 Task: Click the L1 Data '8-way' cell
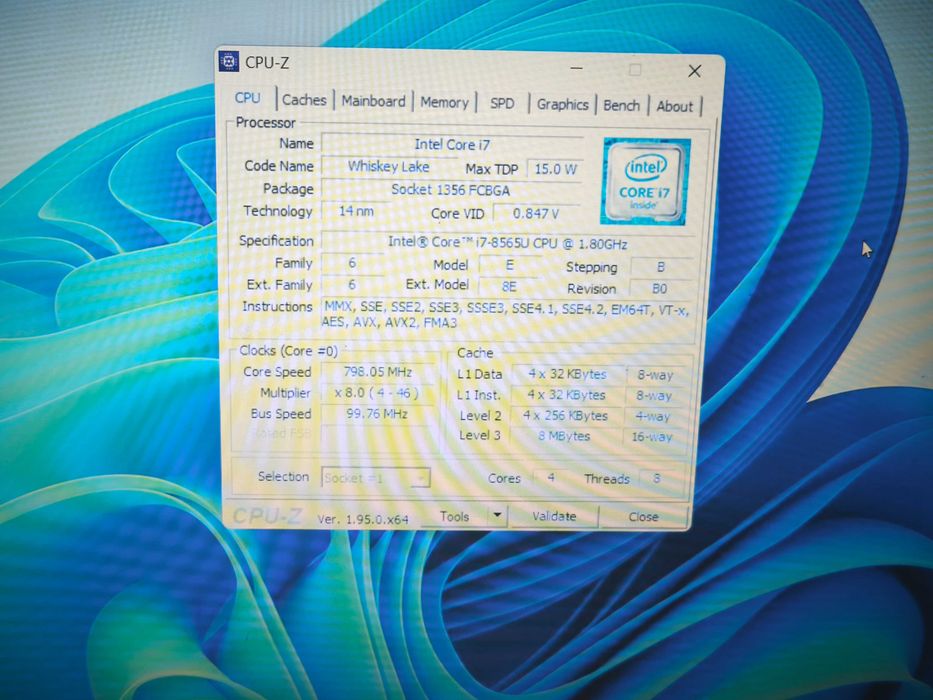pos(655,375)
